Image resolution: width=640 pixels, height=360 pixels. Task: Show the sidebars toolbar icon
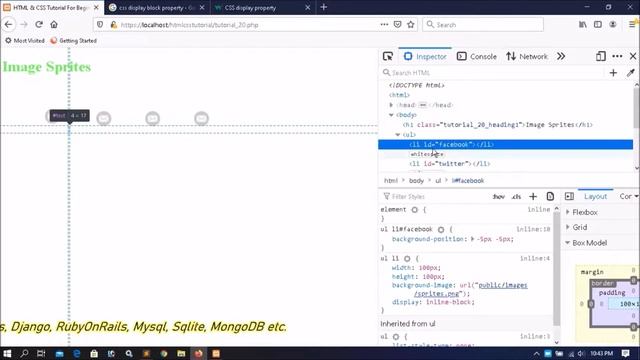tap(598, 24)
